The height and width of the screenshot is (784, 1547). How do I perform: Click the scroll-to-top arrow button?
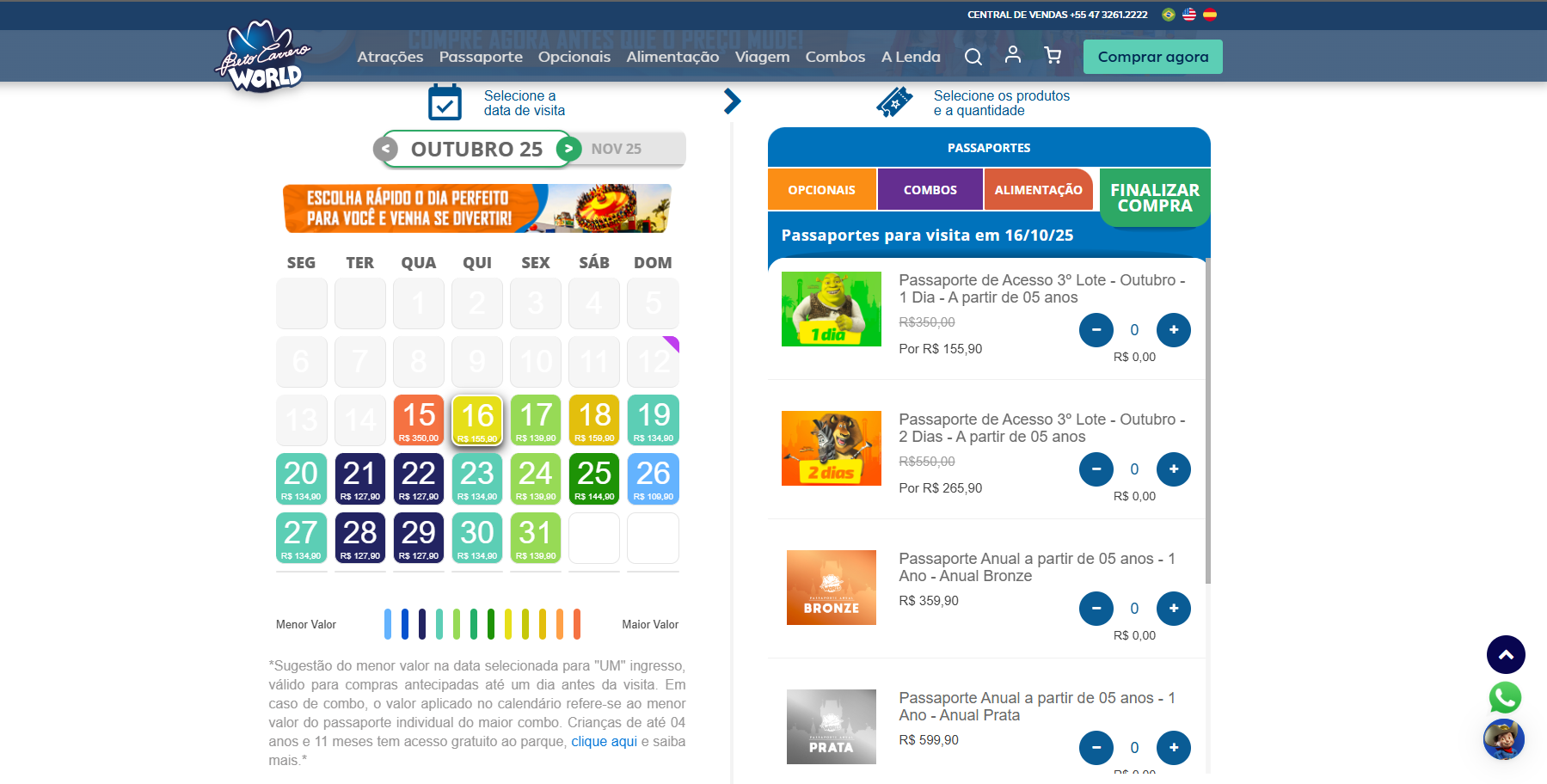[x=1506, y=655]
